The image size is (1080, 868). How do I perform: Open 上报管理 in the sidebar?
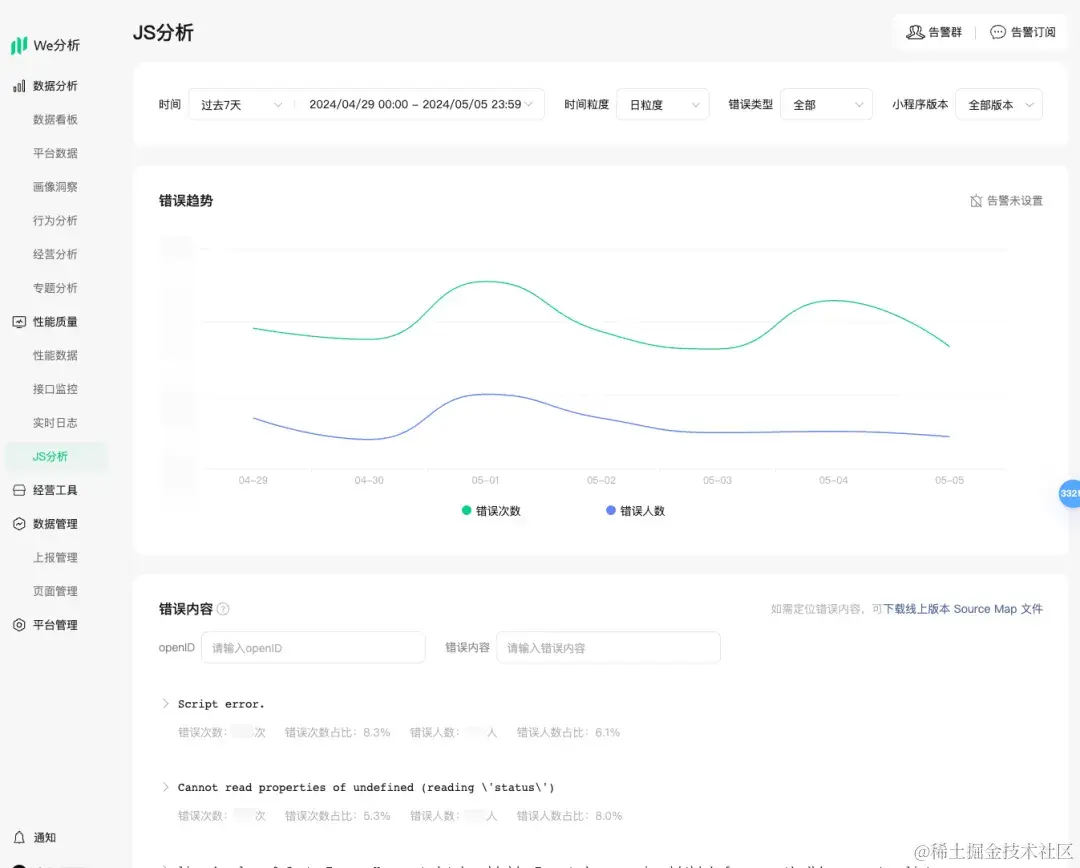click(x=55, y=558)
